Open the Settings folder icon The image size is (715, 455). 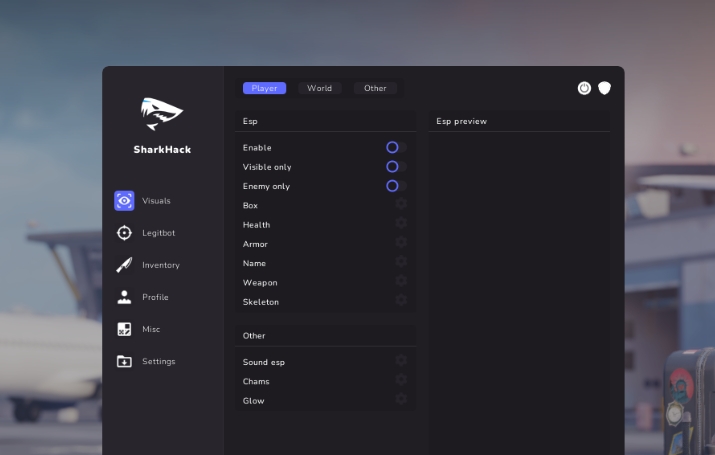coord(124,361)
